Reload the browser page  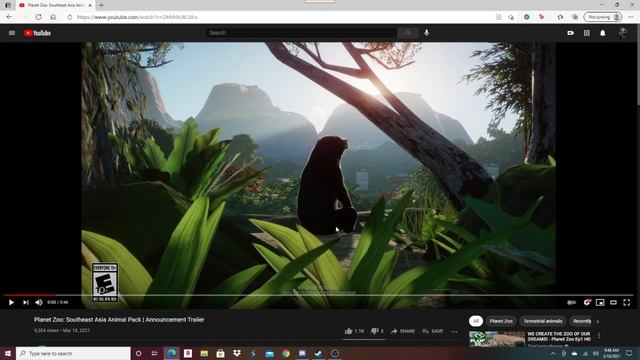tap(38, 17)
